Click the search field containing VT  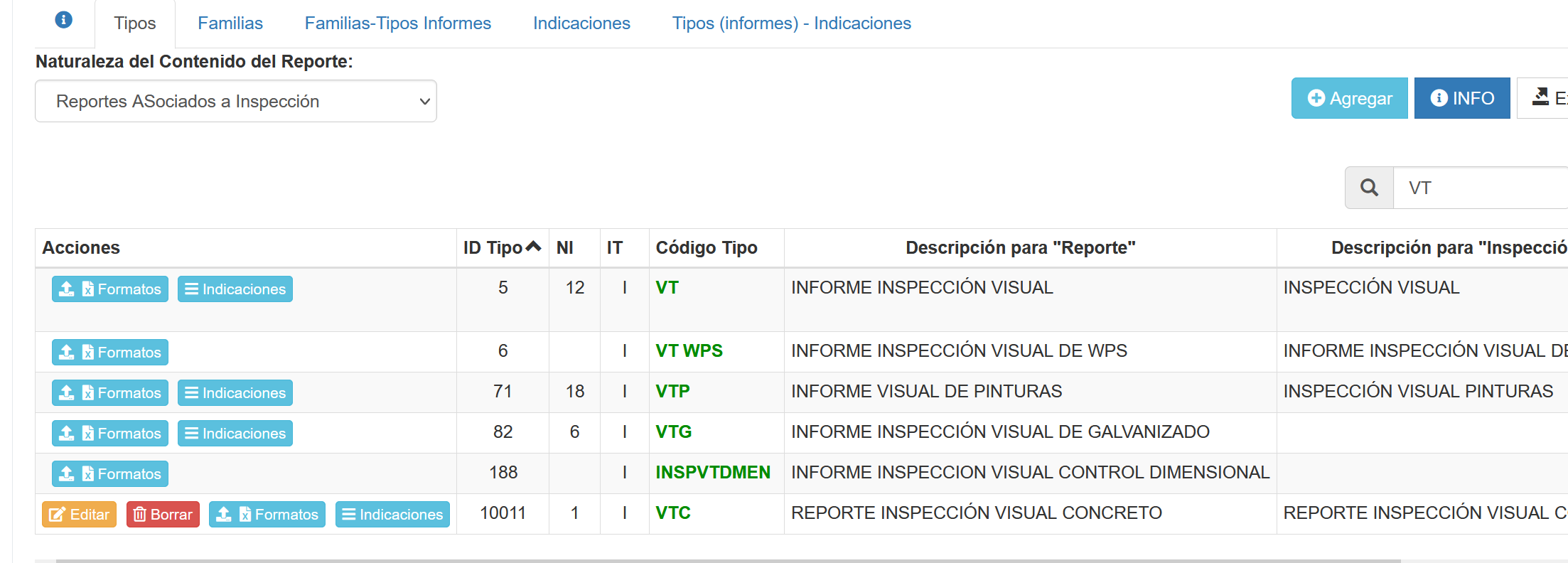[x=1478, y=188]
